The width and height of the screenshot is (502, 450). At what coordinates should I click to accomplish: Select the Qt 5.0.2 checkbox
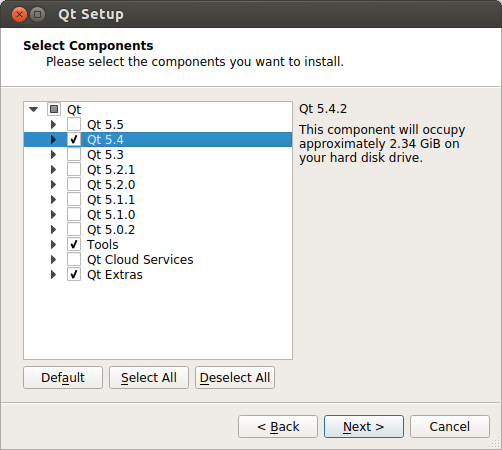tap(74, 229)
